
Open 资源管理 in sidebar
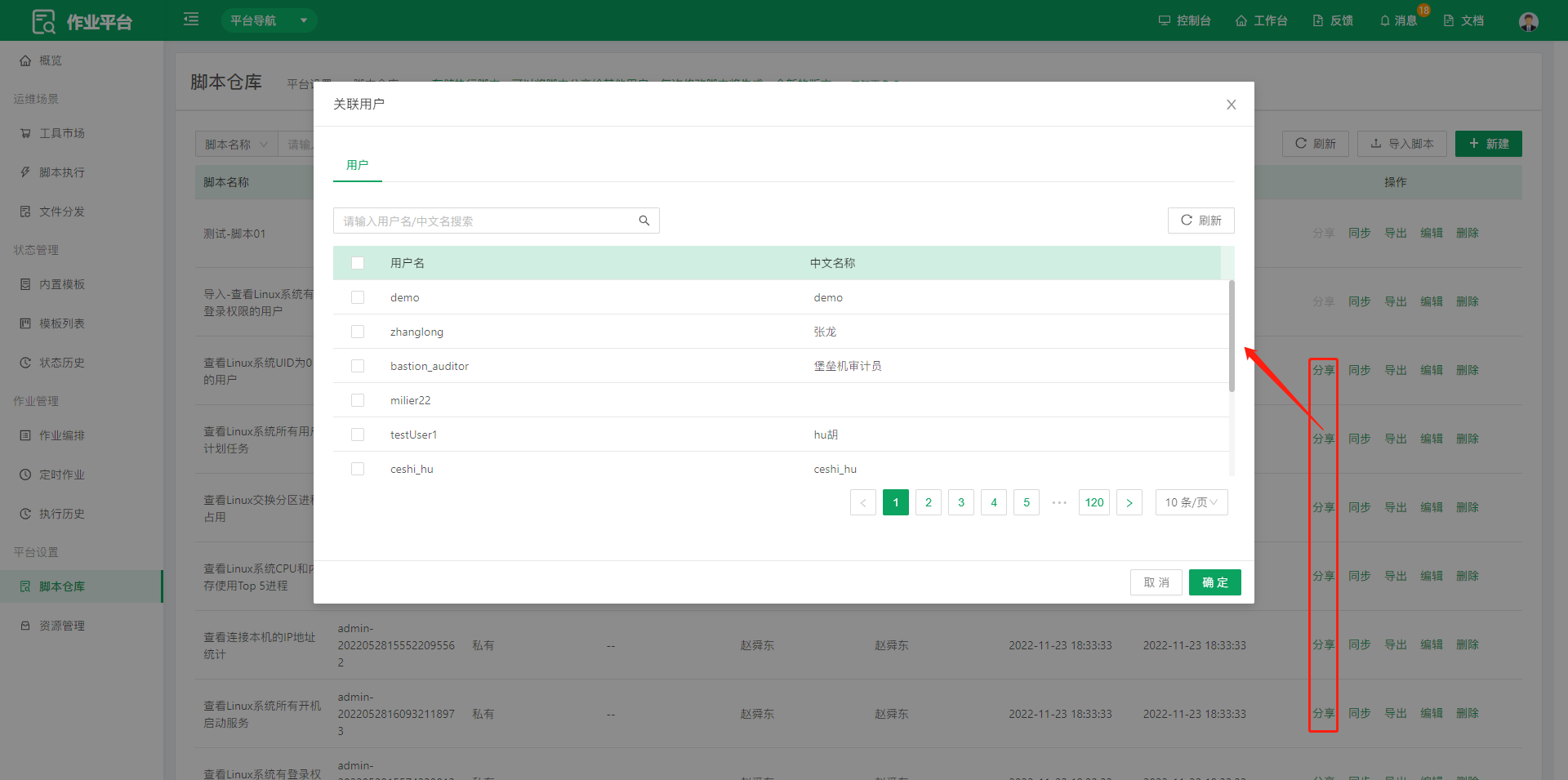[x=81, y=626]
